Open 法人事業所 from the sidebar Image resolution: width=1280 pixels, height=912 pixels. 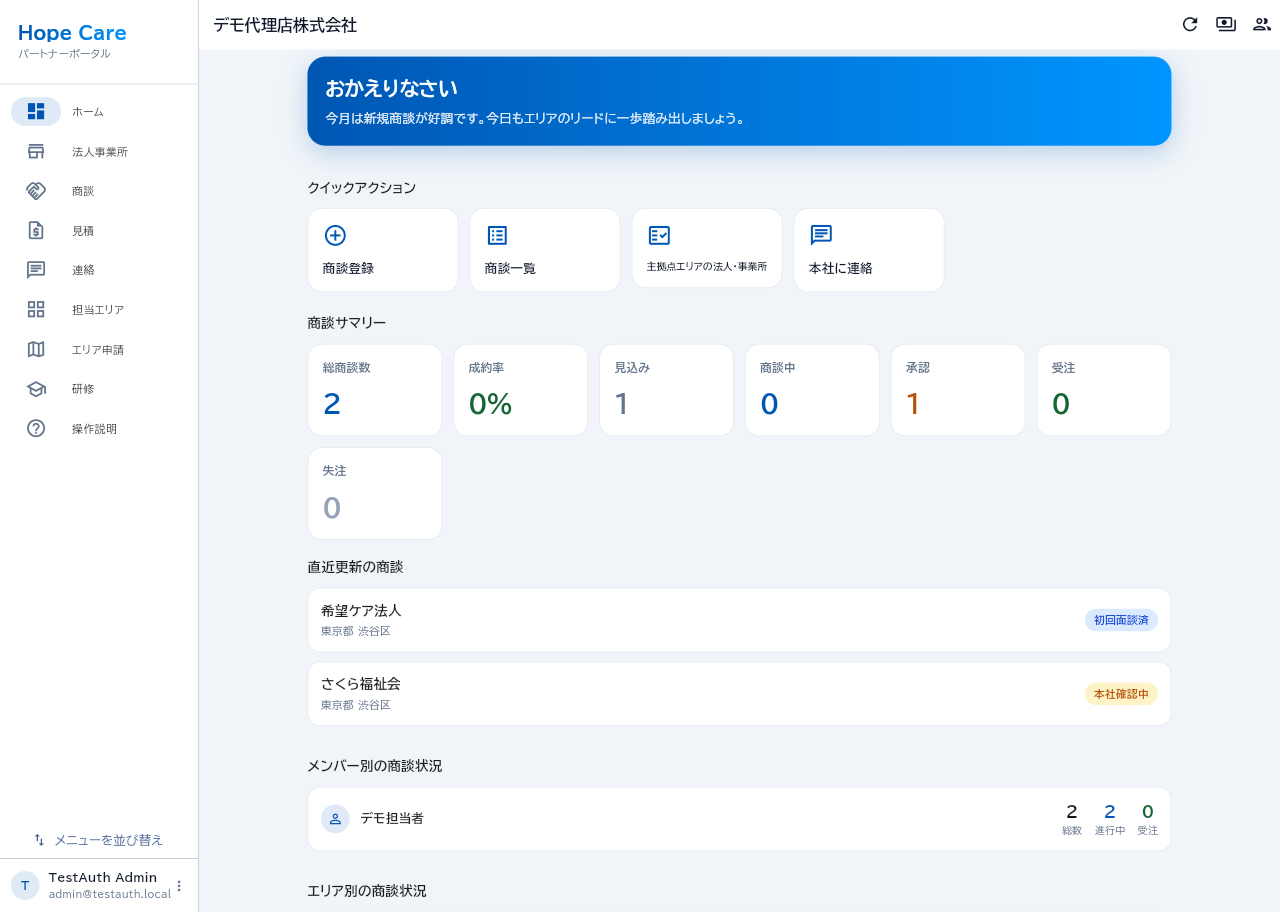click(x=99, y=152)
